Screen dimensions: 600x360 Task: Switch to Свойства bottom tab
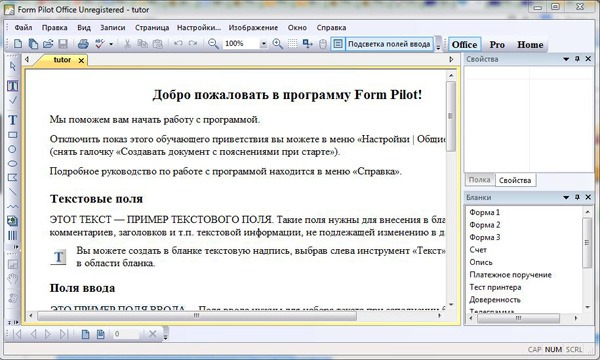pos(515,180)
